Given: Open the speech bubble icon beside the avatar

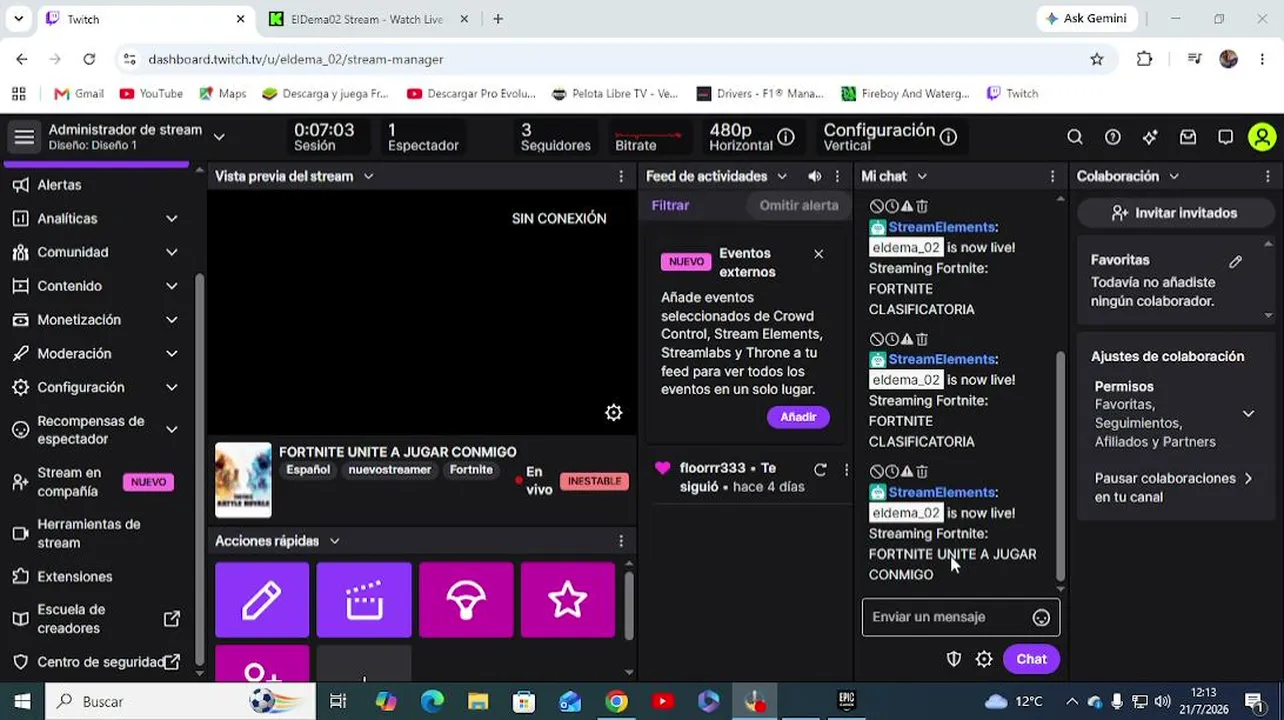Looking at the screenshot, I should (1225, 137).
